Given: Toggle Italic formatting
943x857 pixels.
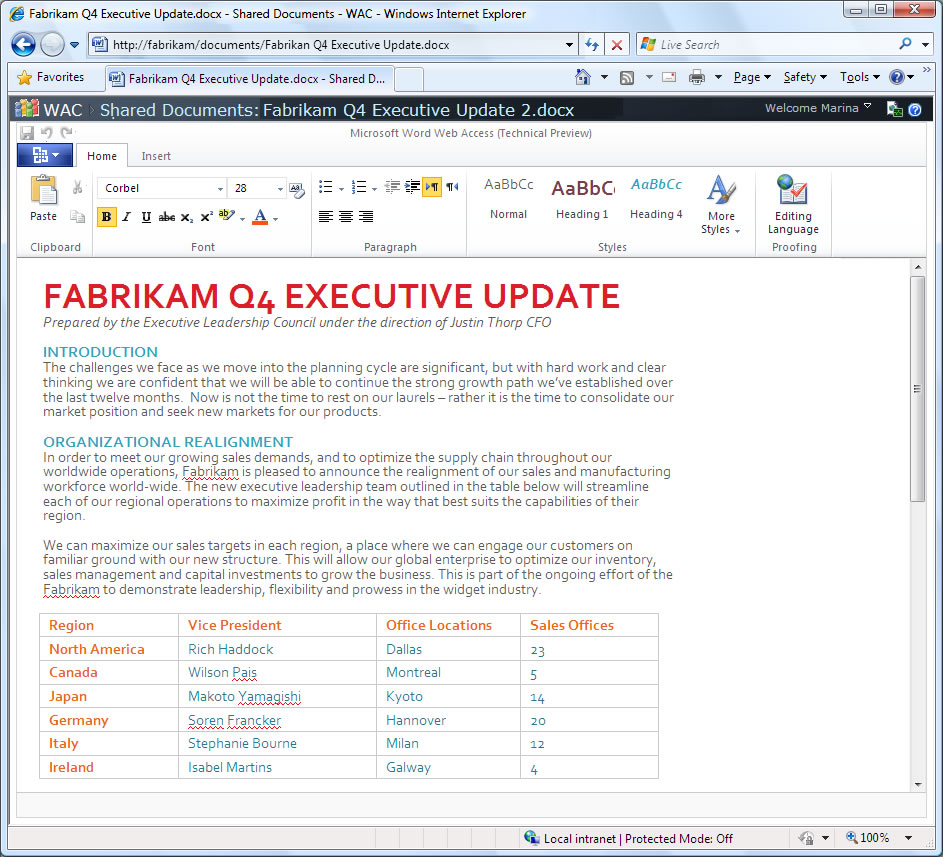Looking at the screenshot, I should click(126, 217).
